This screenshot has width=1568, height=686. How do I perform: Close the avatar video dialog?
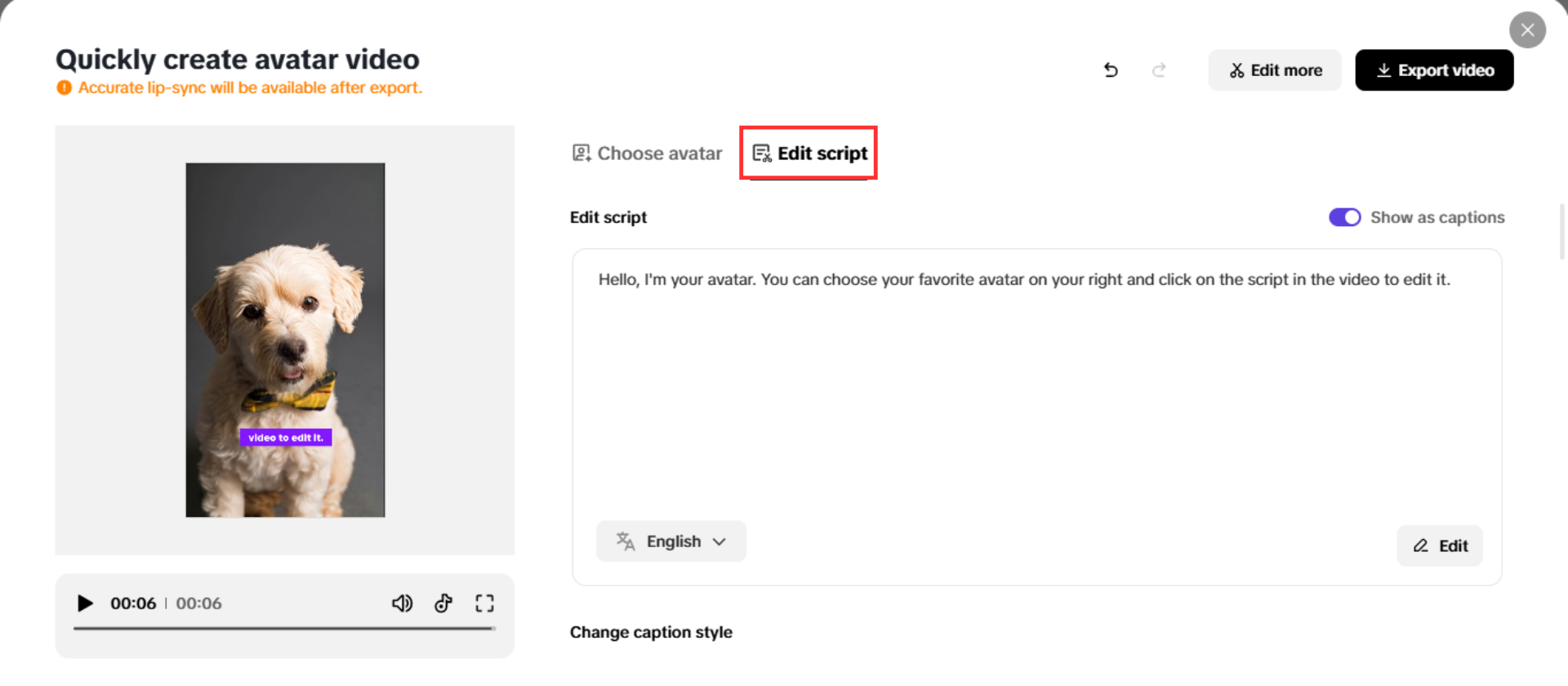point(1527,30)
